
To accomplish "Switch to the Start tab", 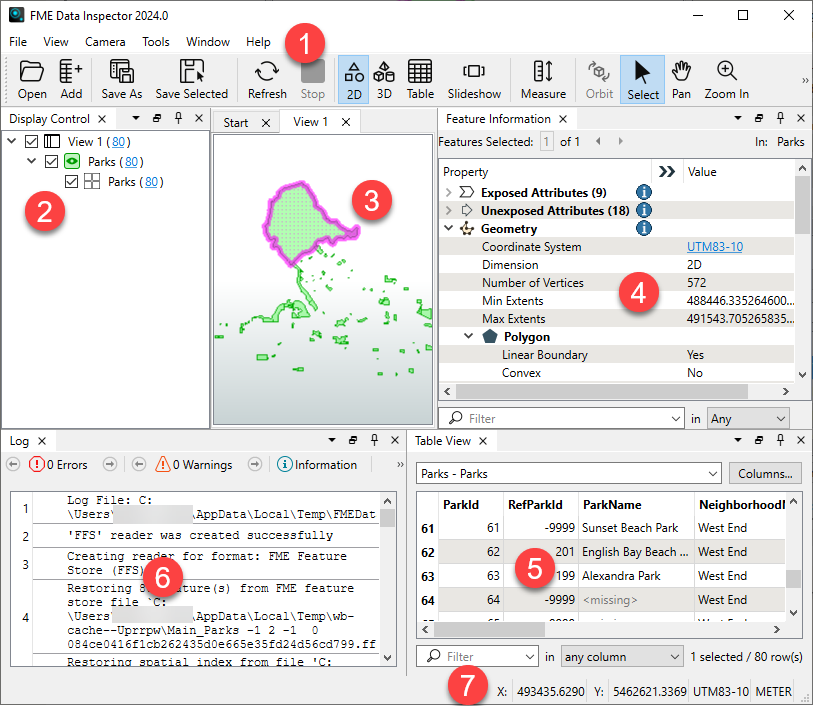I will tap(236, 122).
